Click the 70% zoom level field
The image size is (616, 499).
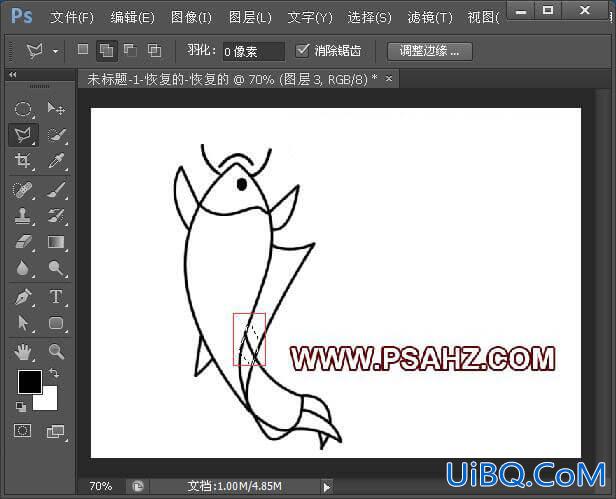[x=101, y=486]
